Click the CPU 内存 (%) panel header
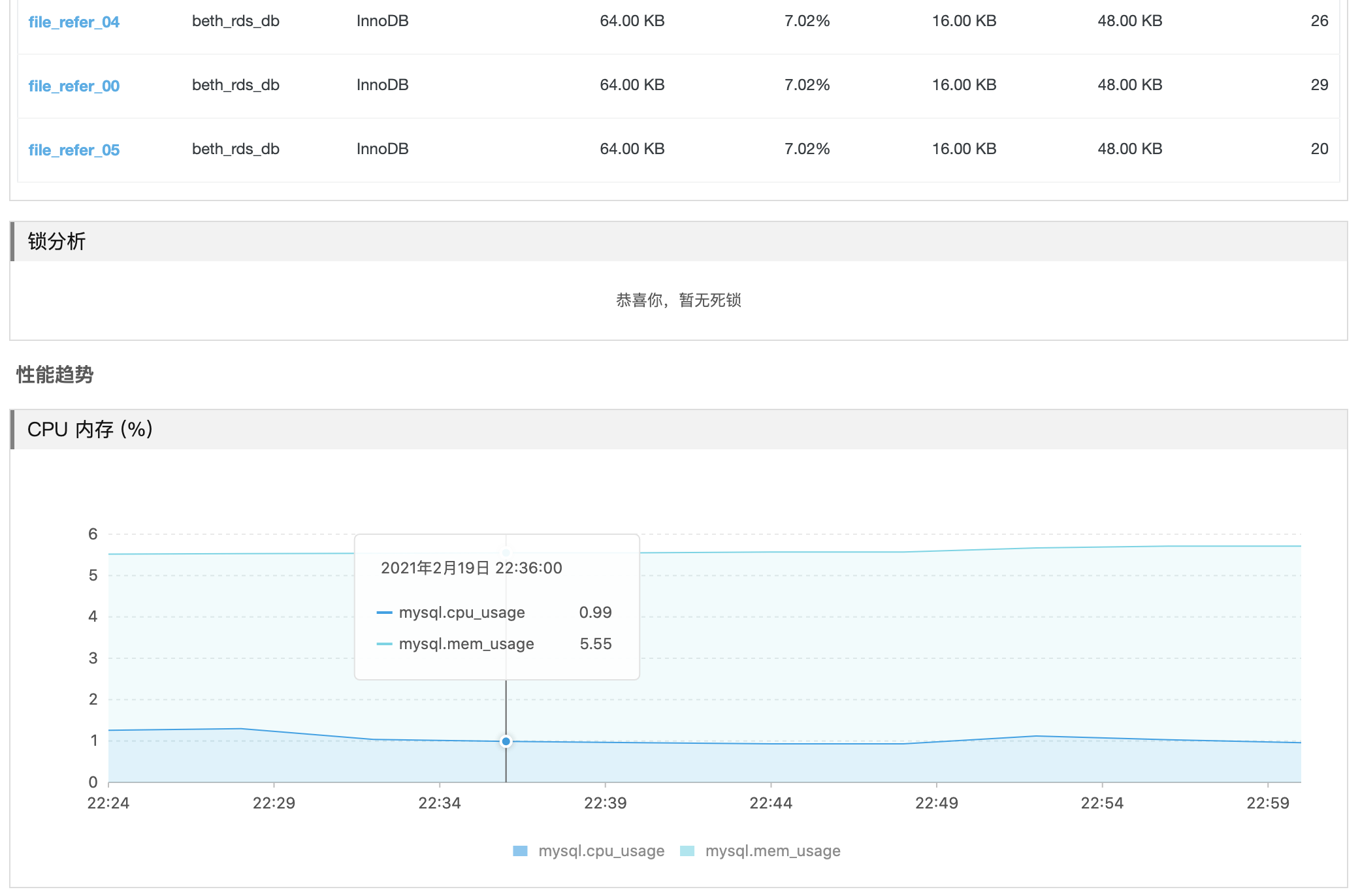Screen dimensions: 1360x896 coord(89,429)
